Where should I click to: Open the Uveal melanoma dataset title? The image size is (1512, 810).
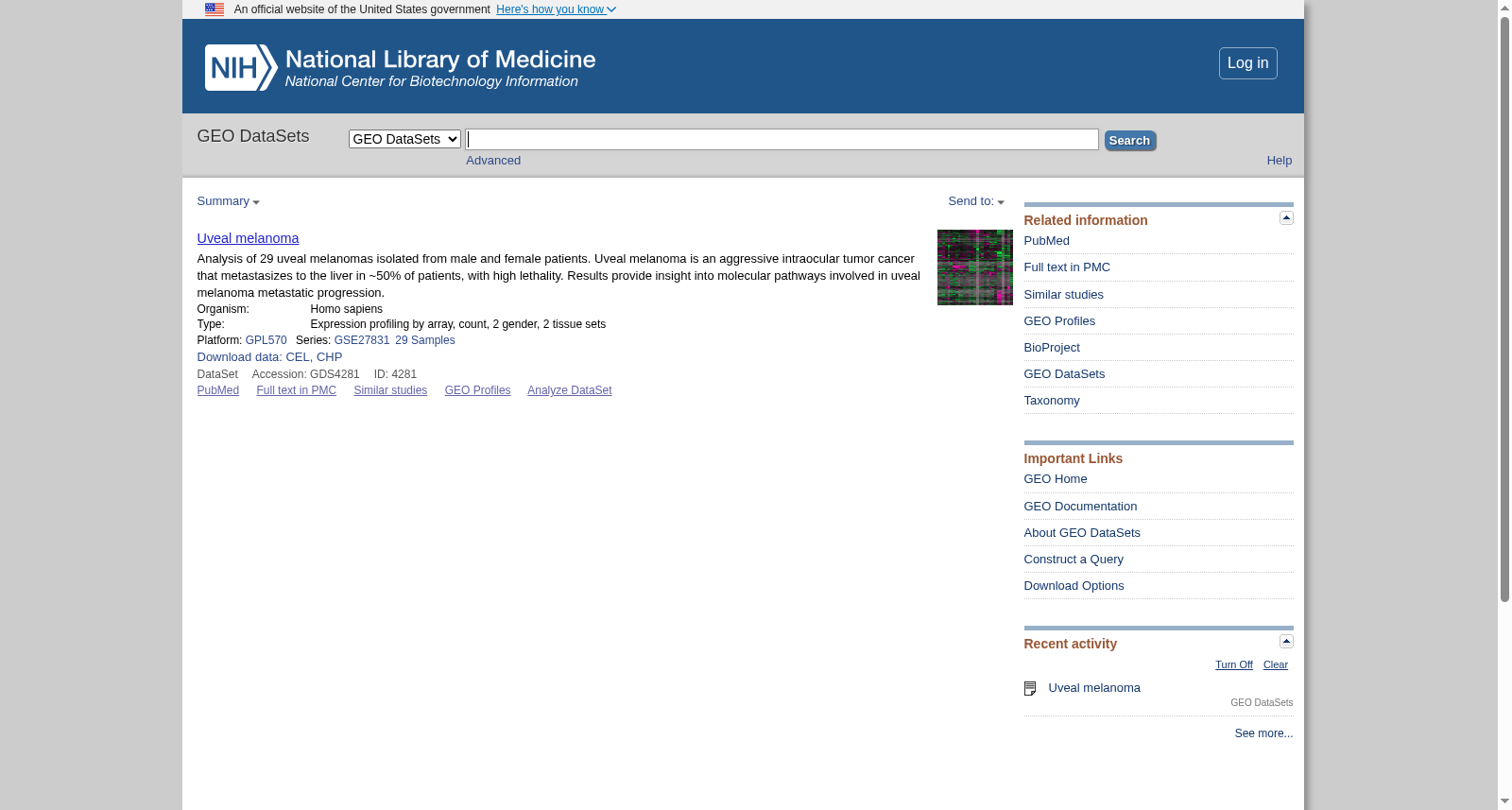pyautogui.click(x=248, y=238)
